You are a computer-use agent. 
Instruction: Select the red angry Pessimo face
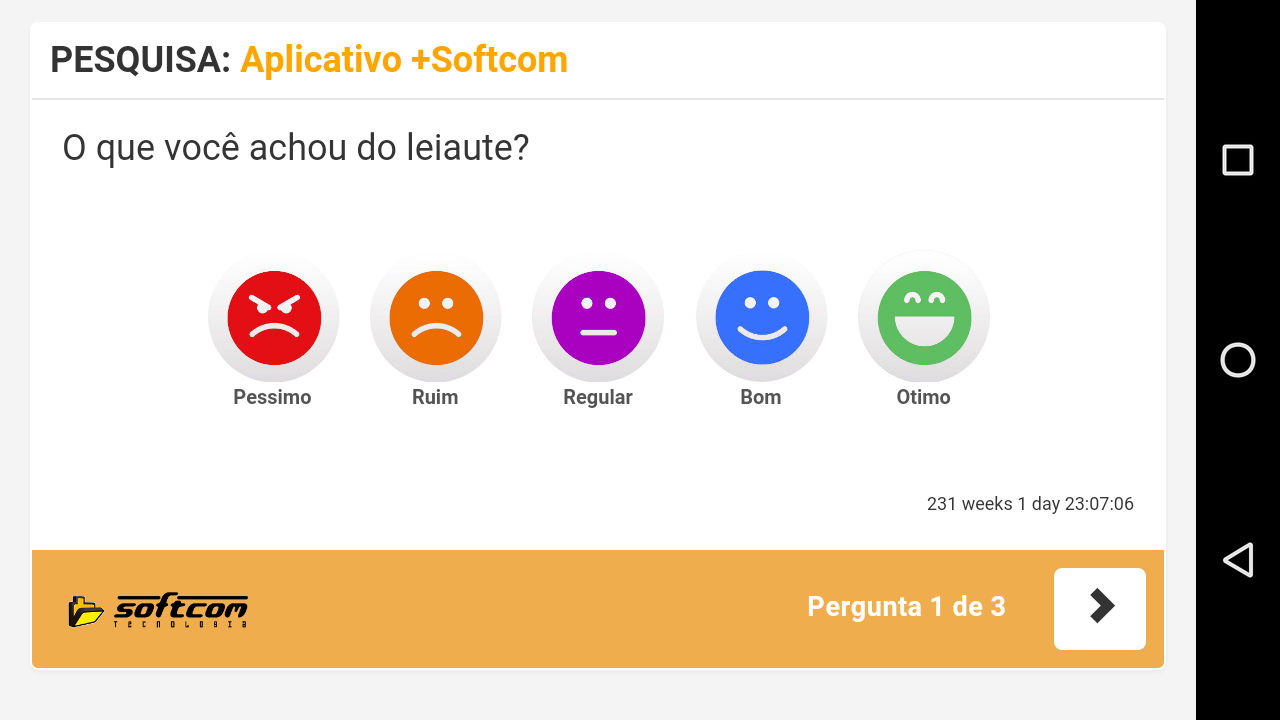point(274,317)
